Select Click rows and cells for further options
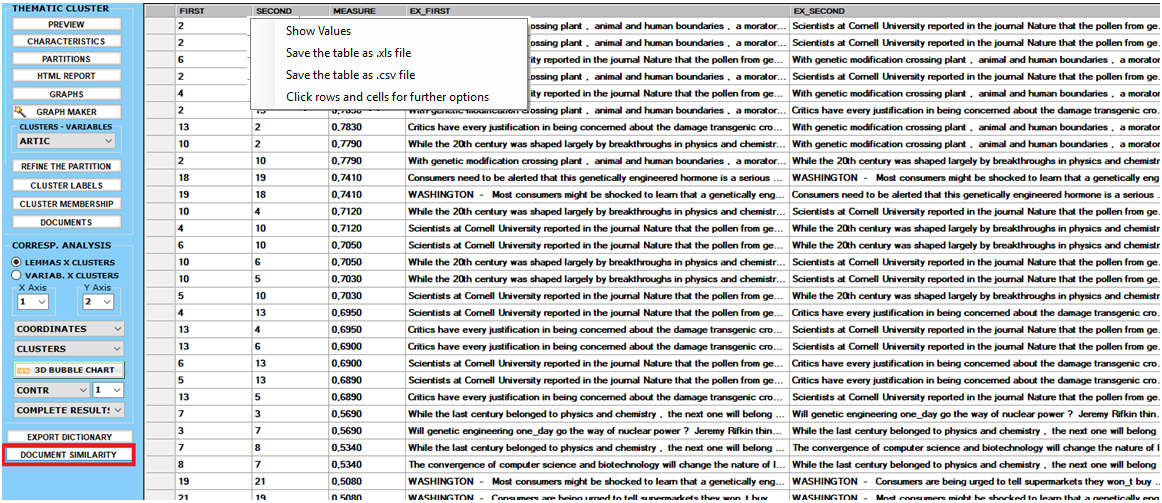Viewport: 1162px width, 503px height. coord(389,96)
